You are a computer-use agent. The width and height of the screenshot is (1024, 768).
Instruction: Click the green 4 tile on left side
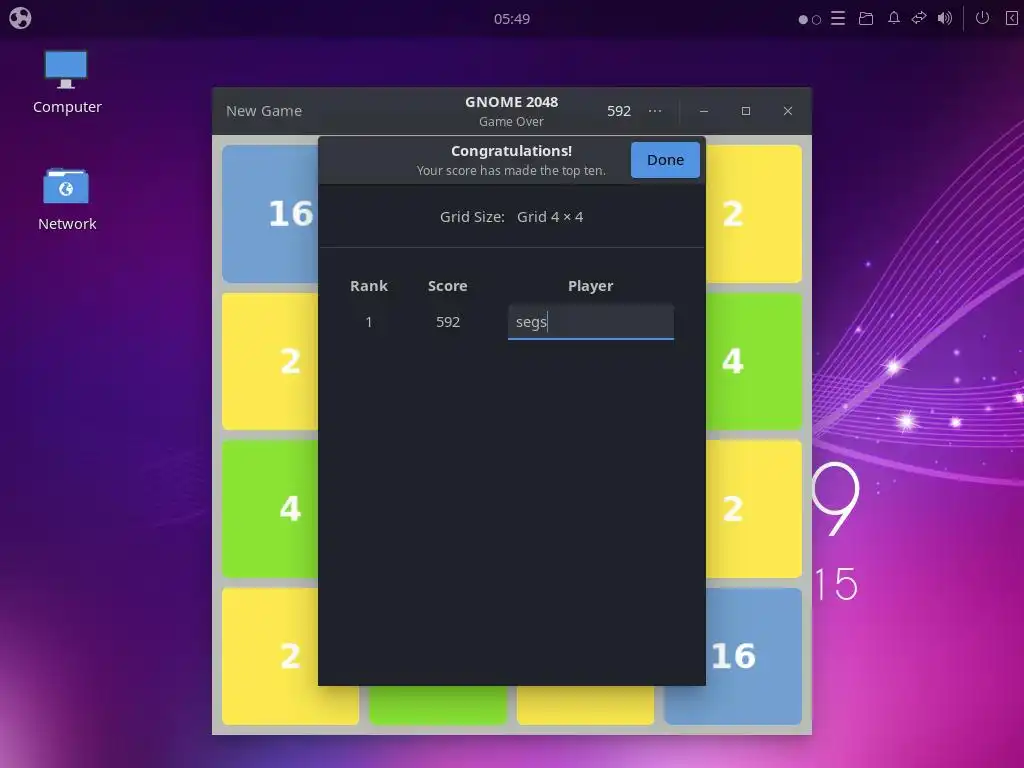[270, 509]
